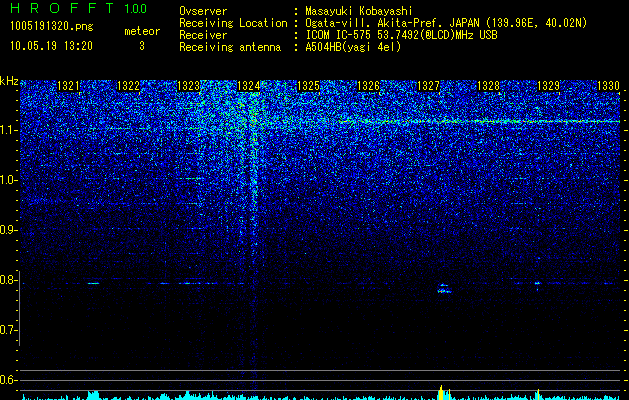Click the ICOM IC-575 53.7492 MHz USB text
Screen dimensions: 629x400
click(x=401, y=35)
